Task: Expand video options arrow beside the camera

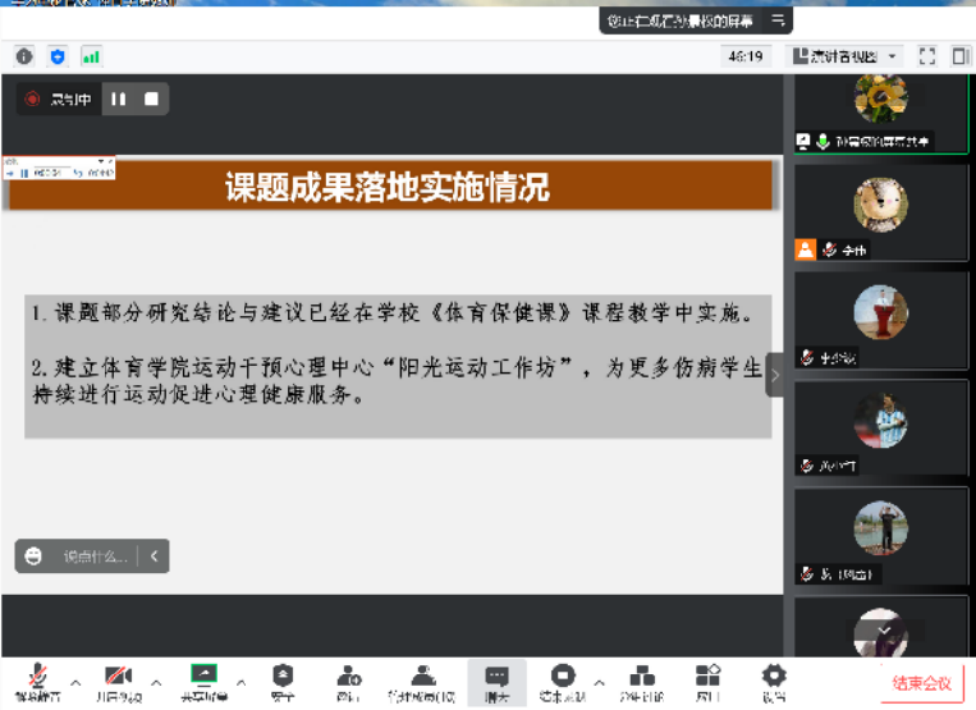Action: click(x=156, y=683)
